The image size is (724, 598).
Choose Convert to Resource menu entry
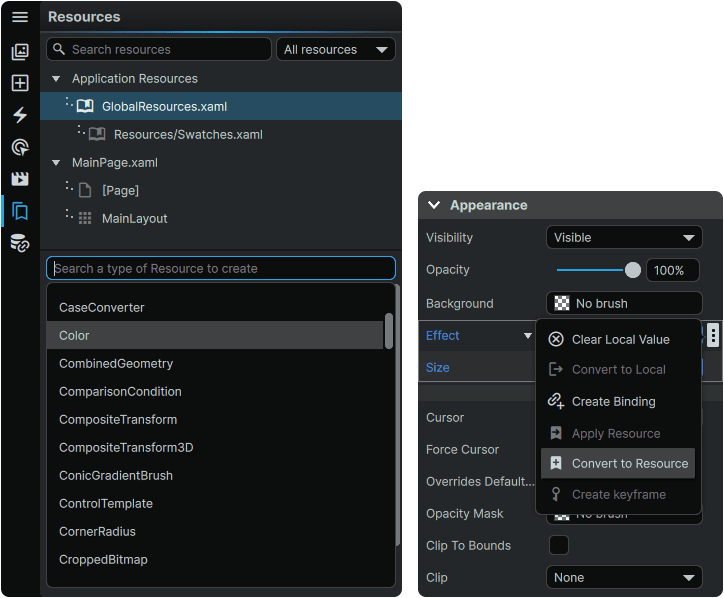point(618,463)
